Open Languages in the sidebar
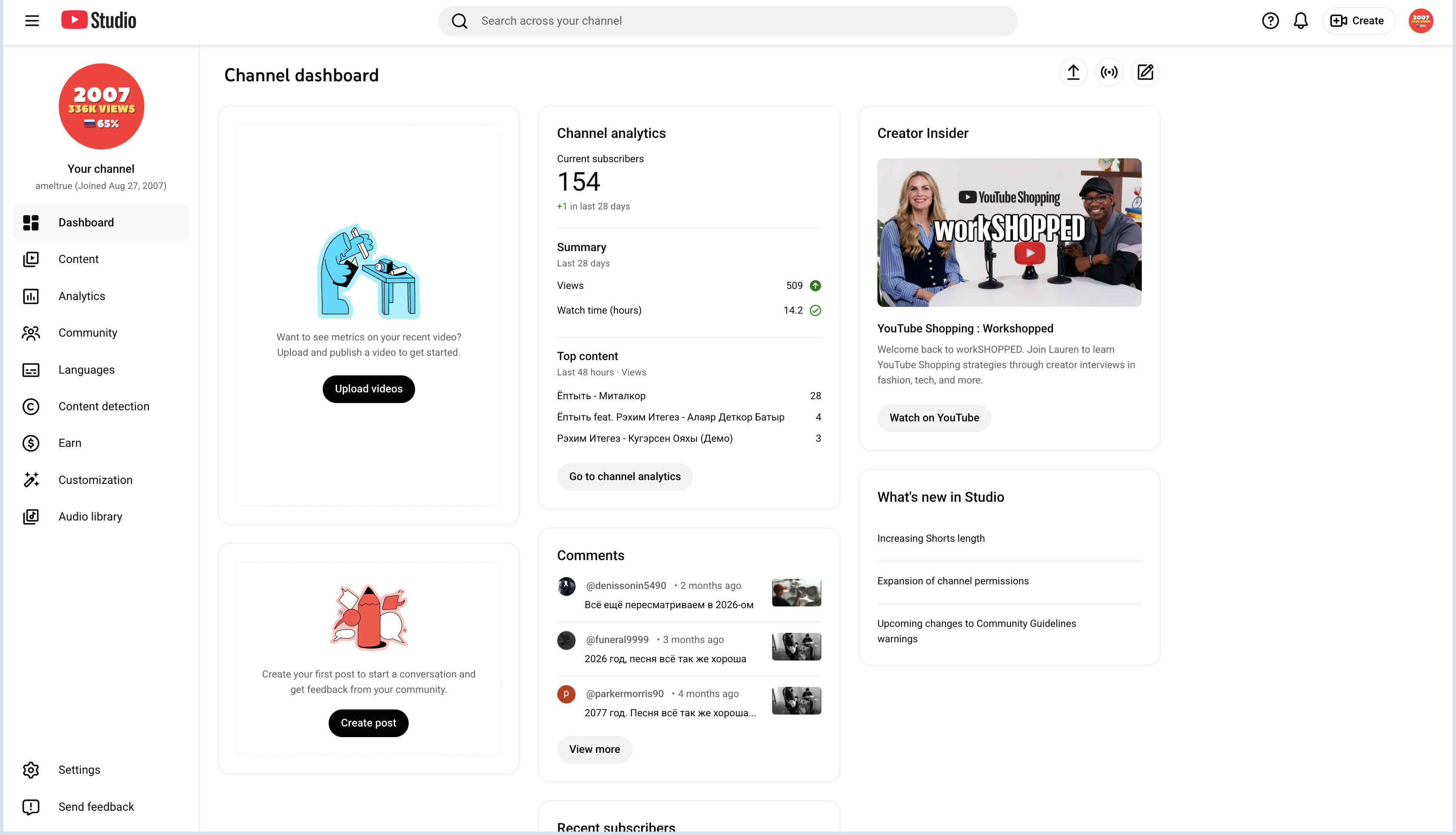This screenshot has height=835, width=1456. (x=101, y=370)
